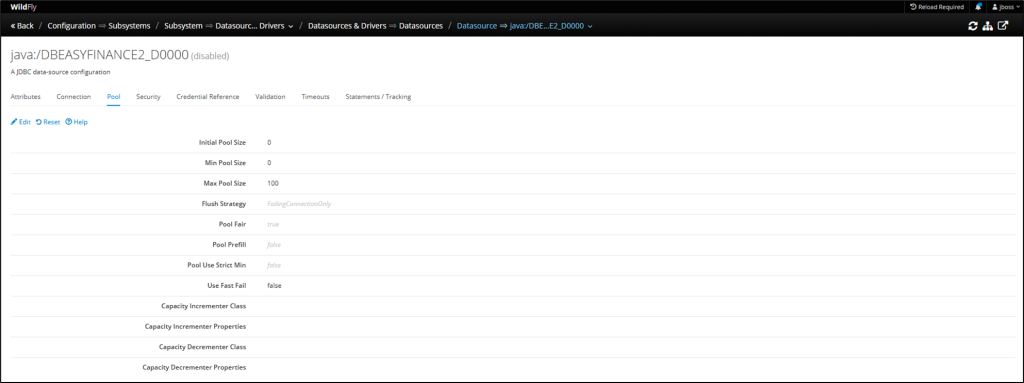Open external link icon in breadcrumb bar
1024x383 pixels.
tap(1003, 26)
